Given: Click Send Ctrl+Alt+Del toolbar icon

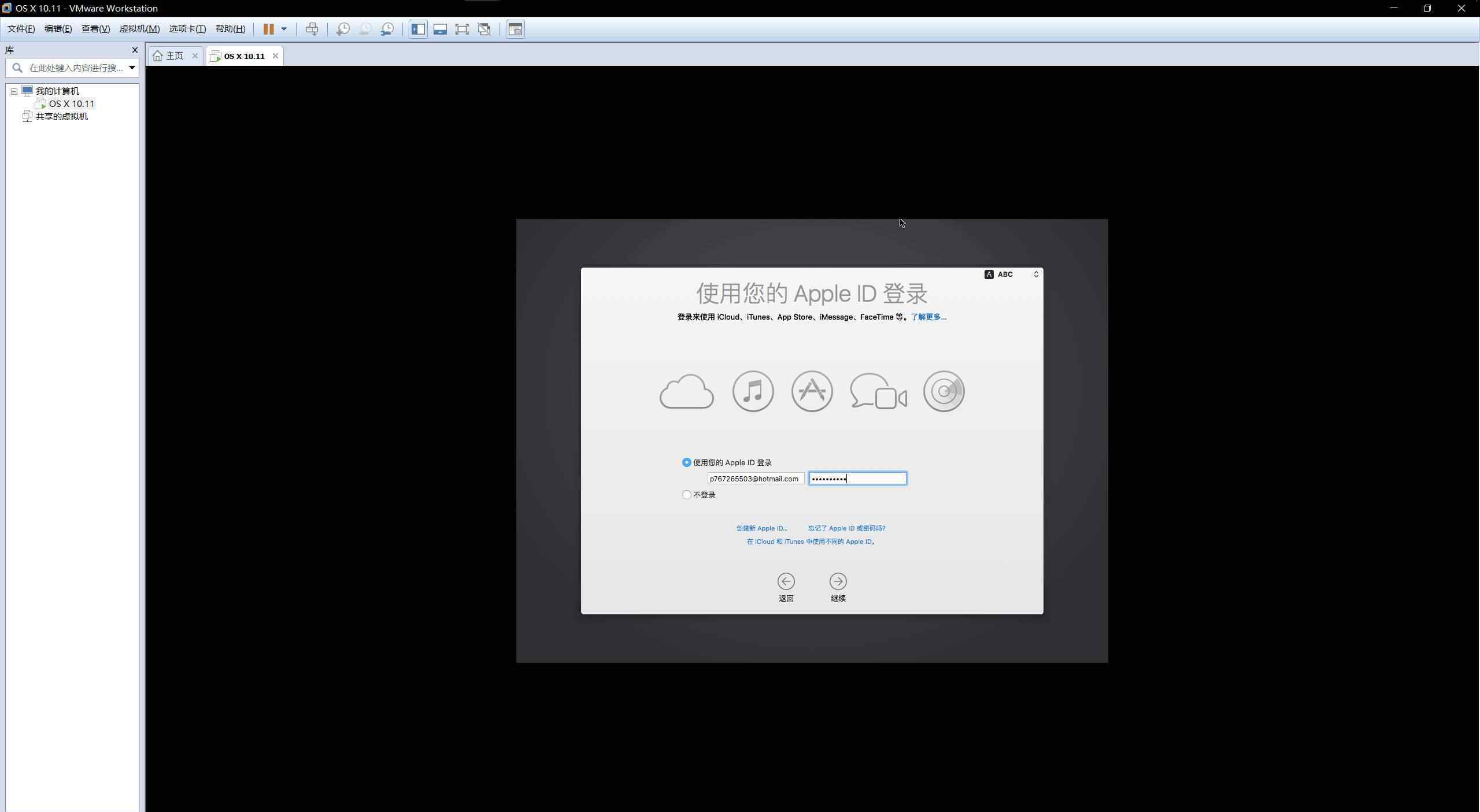Looking at the screenshot, I should click(312, 29).
